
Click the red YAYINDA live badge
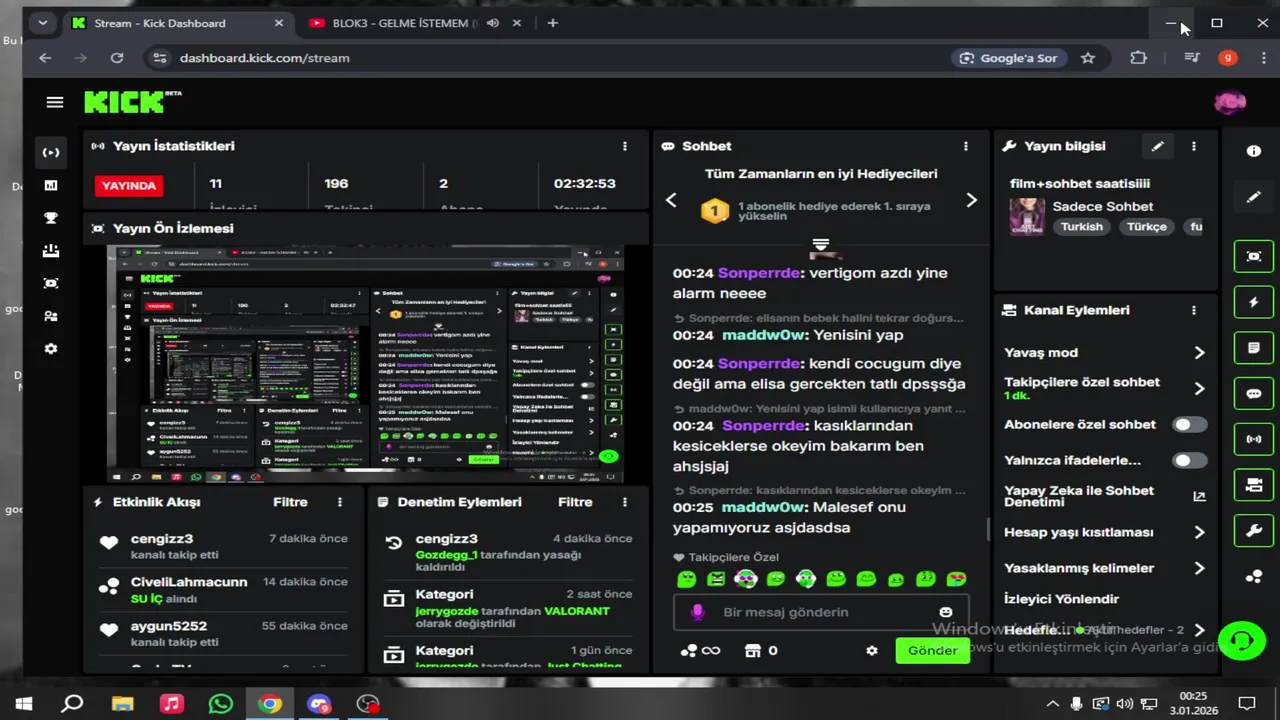pyautogui.click(x=129, y=185)
